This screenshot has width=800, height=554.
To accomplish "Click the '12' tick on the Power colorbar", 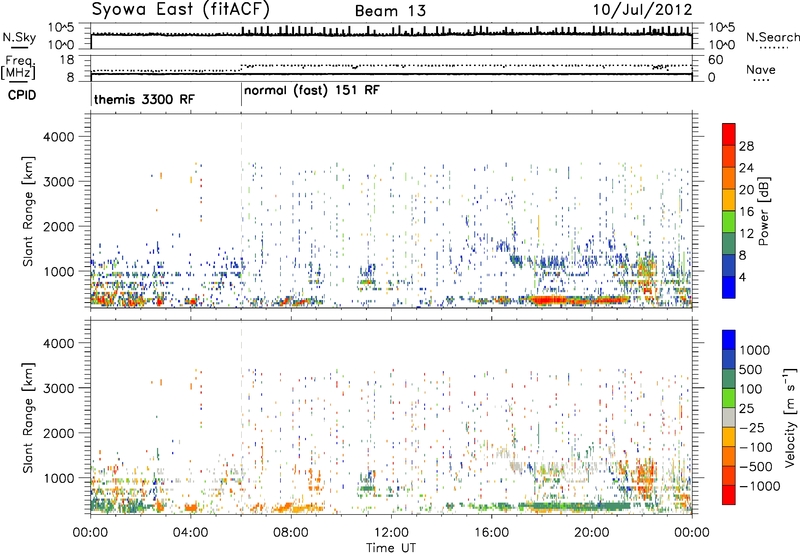I will [x=746, y=234].
